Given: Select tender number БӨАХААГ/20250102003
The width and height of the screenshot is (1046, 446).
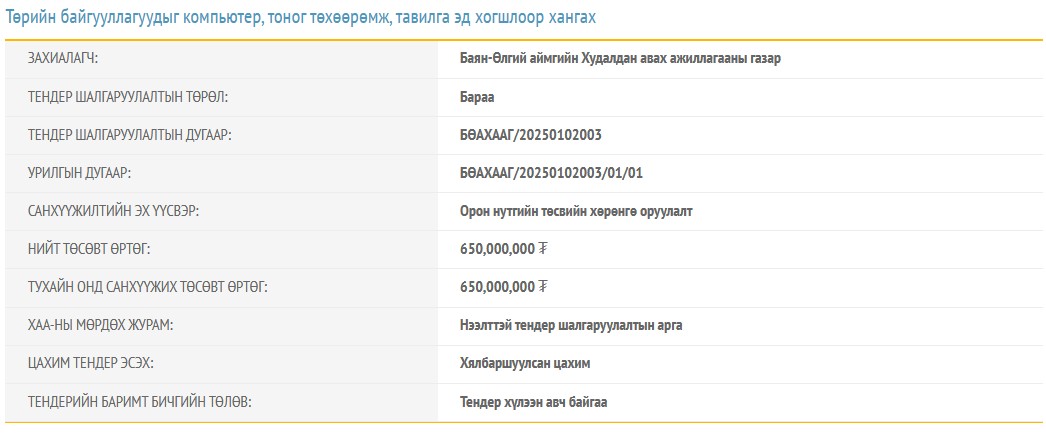Looking at the screenshot, I should coord(530,135).
